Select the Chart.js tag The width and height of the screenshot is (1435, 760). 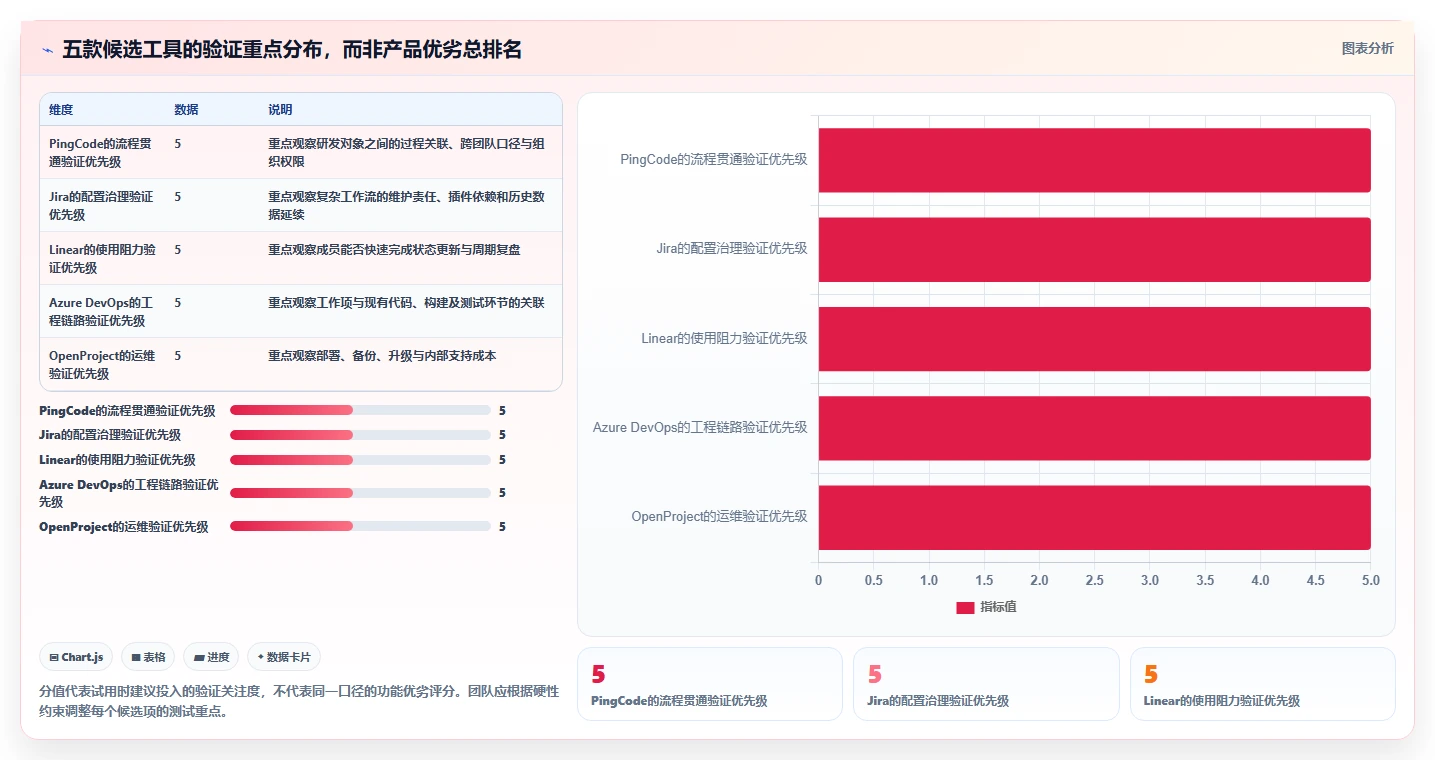76,657
